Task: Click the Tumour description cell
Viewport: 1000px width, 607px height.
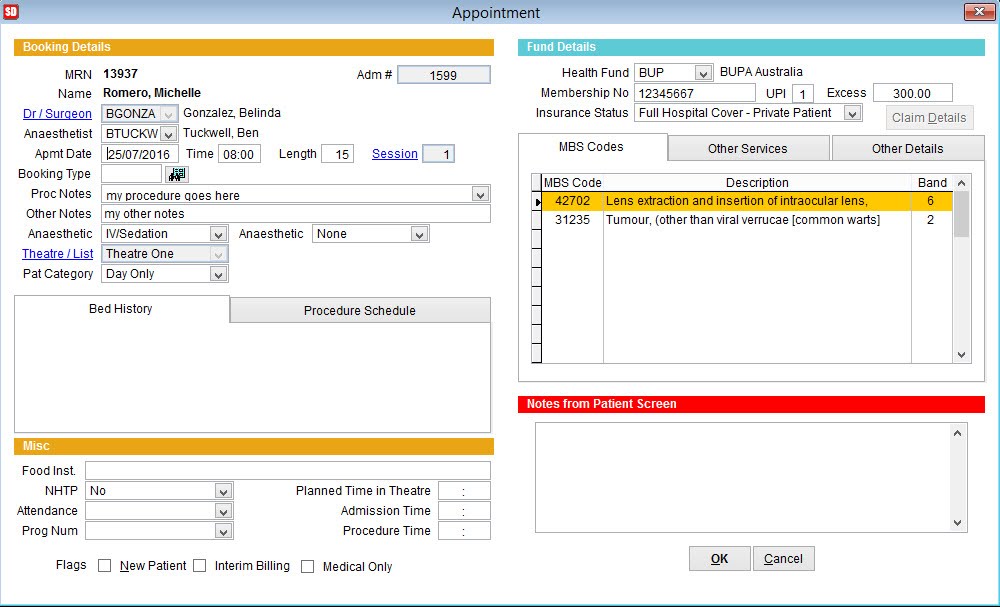Action: pyautogui.click(x=757, y=220)
